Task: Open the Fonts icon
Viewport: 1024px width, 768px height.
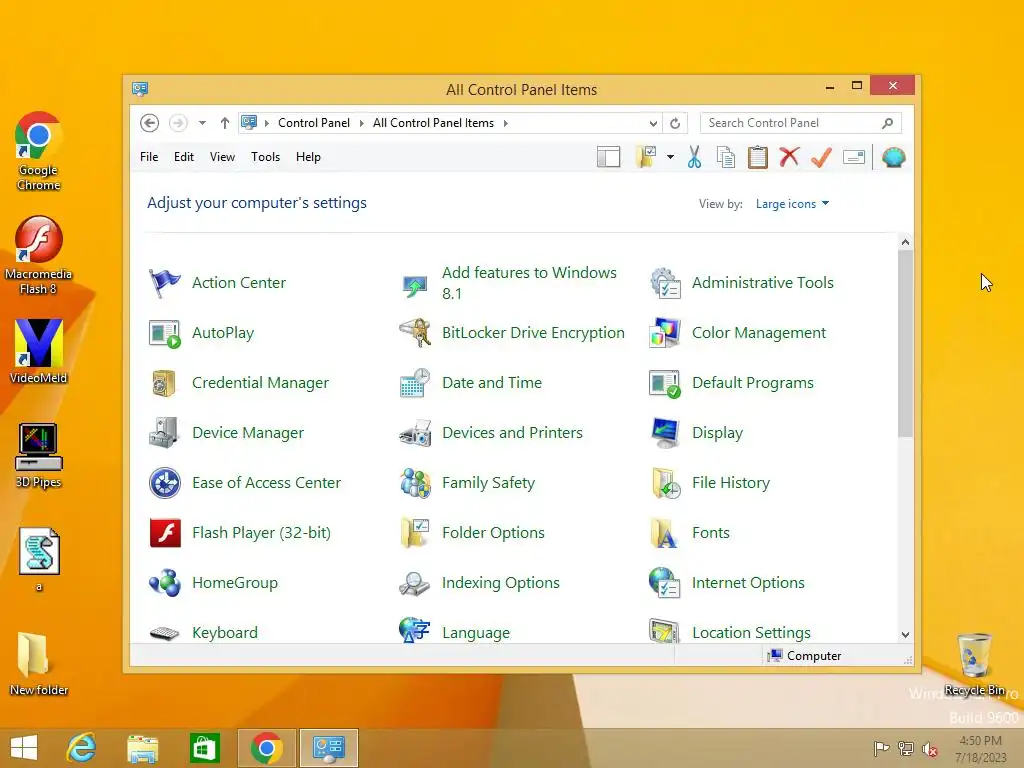Action: pyautogui.click(x=665, y=533)
